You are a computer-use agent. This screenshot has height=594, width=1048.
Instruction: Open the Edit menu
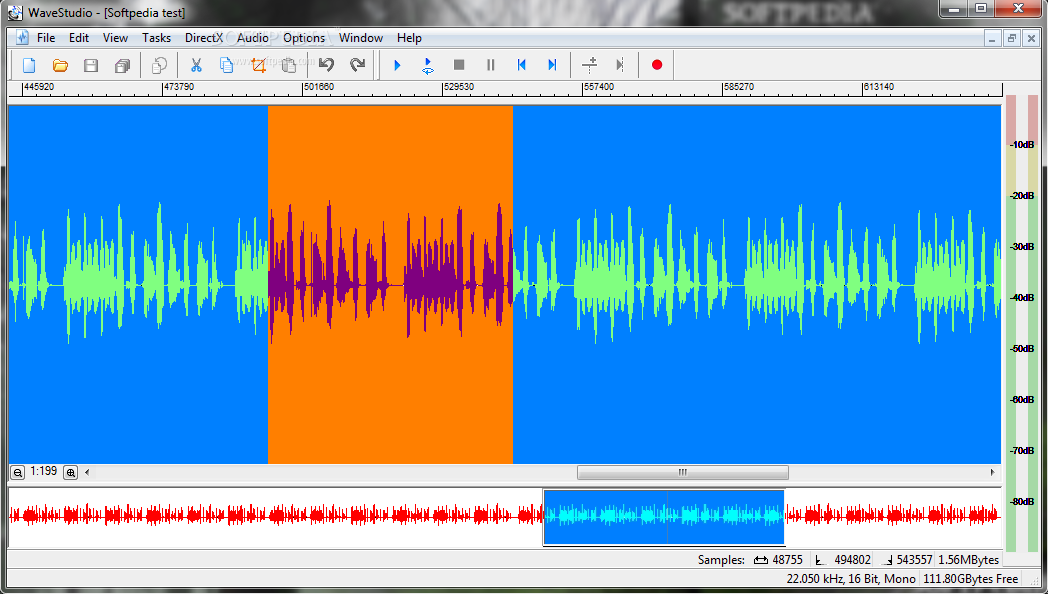pyautogui.click(x=79, y=38)
